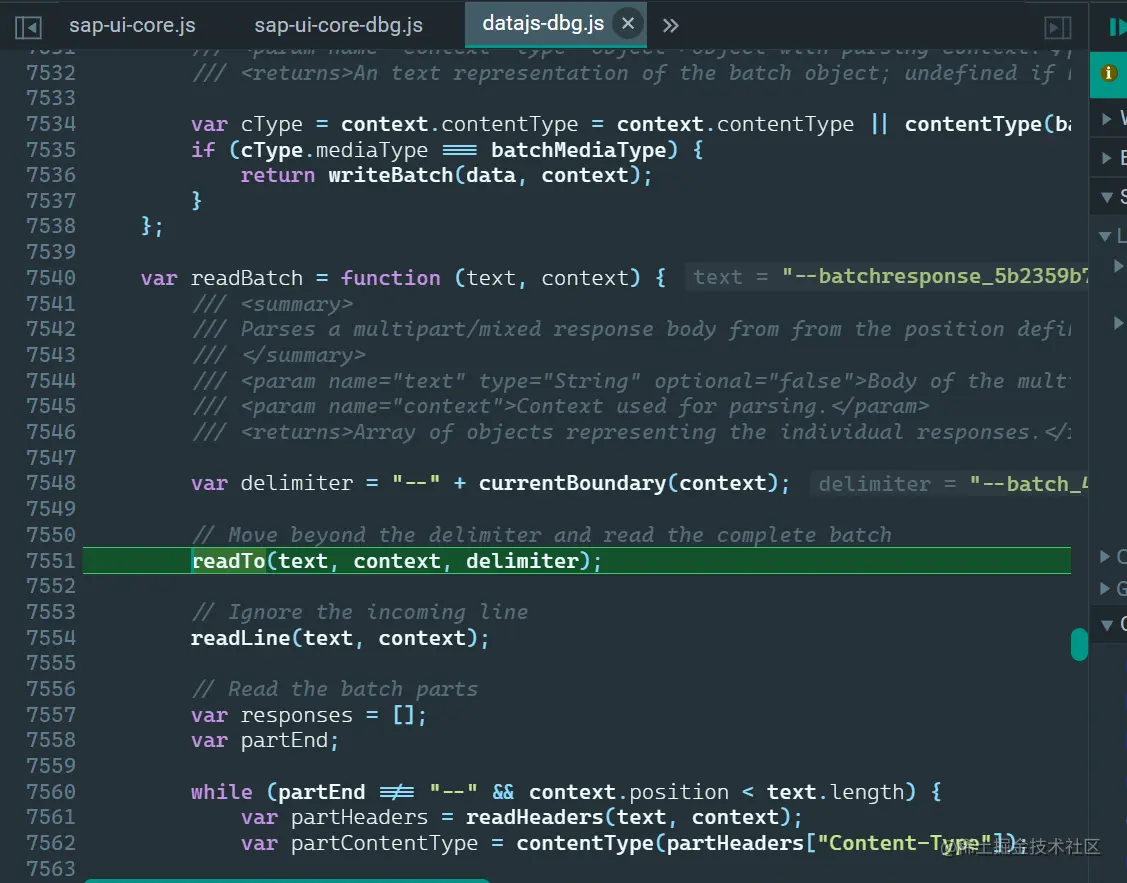
Task: Click writeBatch call on line 7536
Action: click(x=390, y=175)
